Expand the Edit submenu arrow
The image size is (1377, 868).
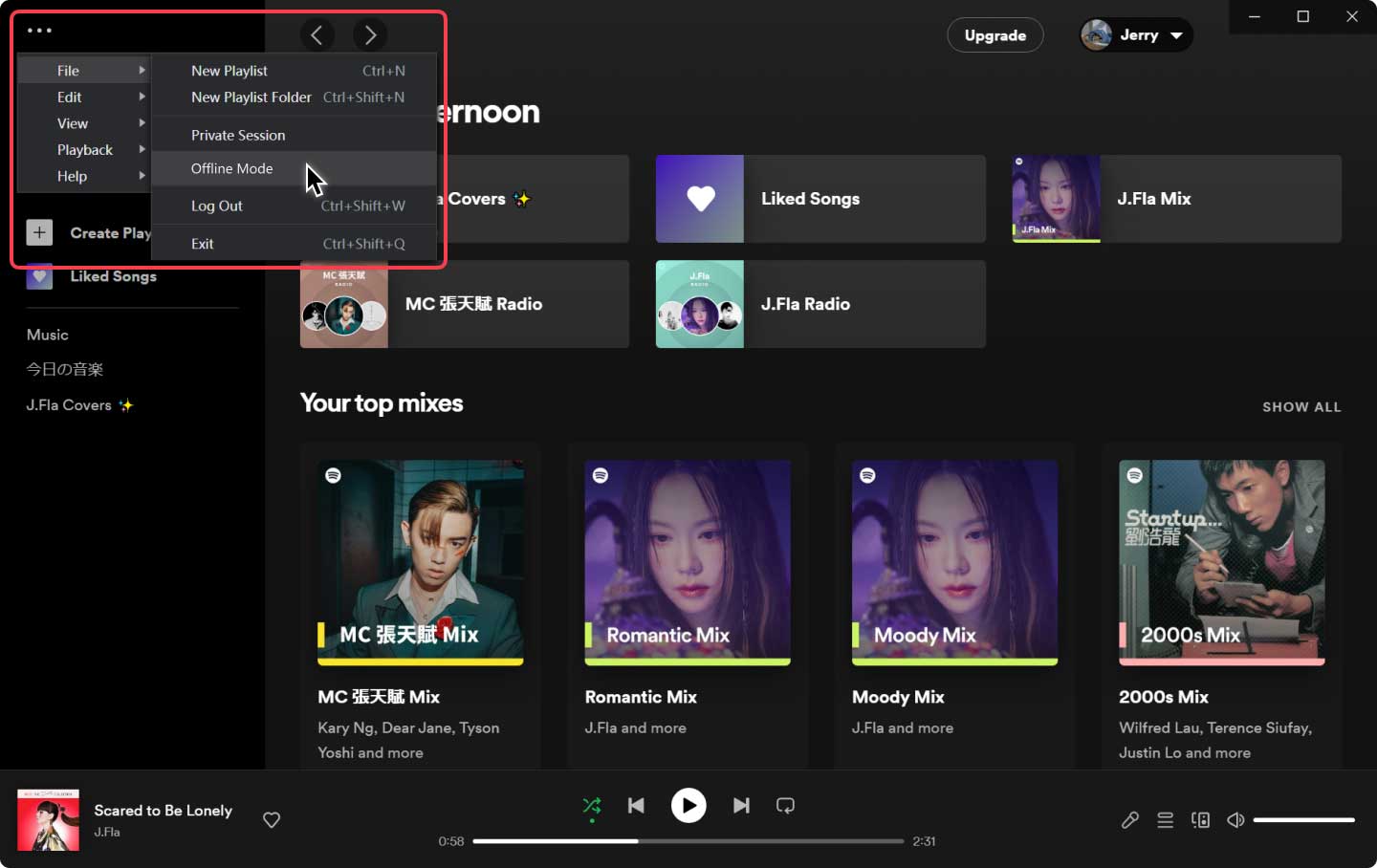pyautogui.click(x=142, y=97)
